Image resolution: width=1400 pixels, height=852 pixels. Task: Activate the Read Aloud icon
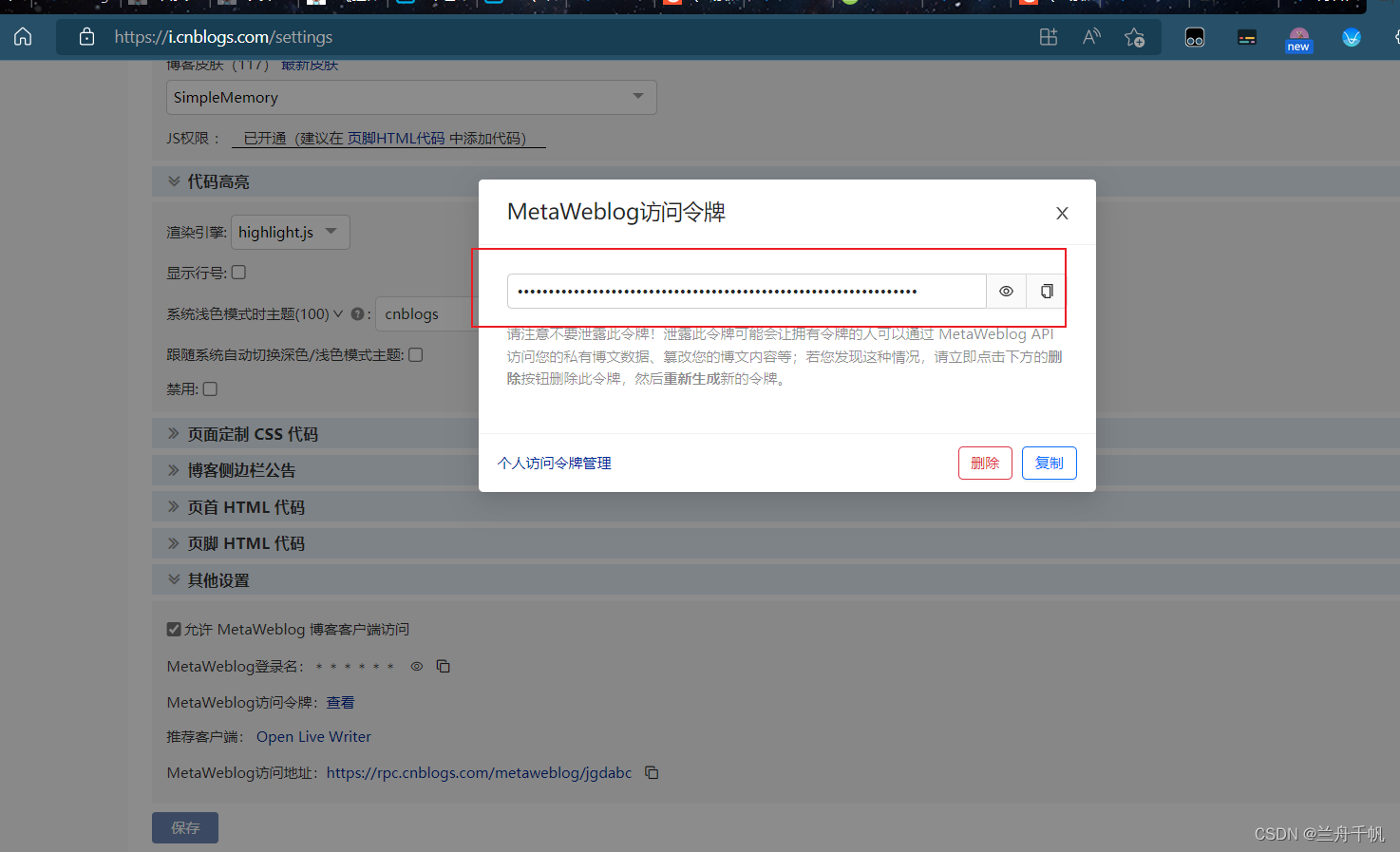[x=1091, y=37]
